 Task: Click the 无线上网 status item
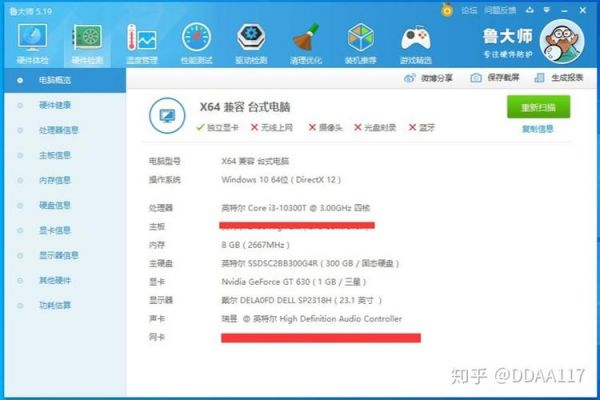(272, 127)
